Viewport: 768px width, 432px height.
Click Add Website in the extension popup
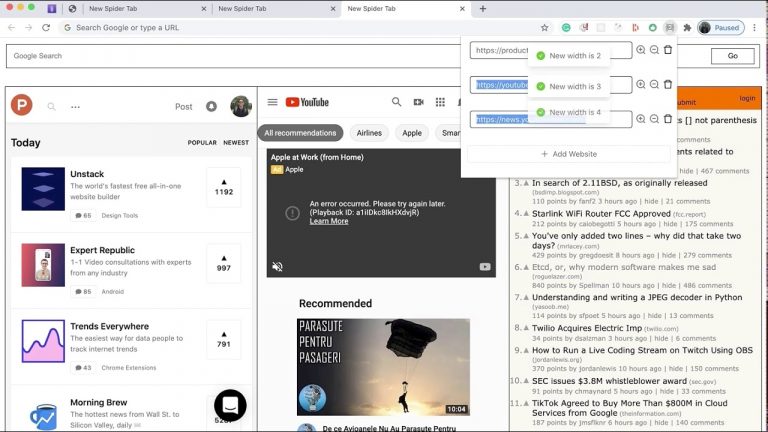[x=569, y=154]
